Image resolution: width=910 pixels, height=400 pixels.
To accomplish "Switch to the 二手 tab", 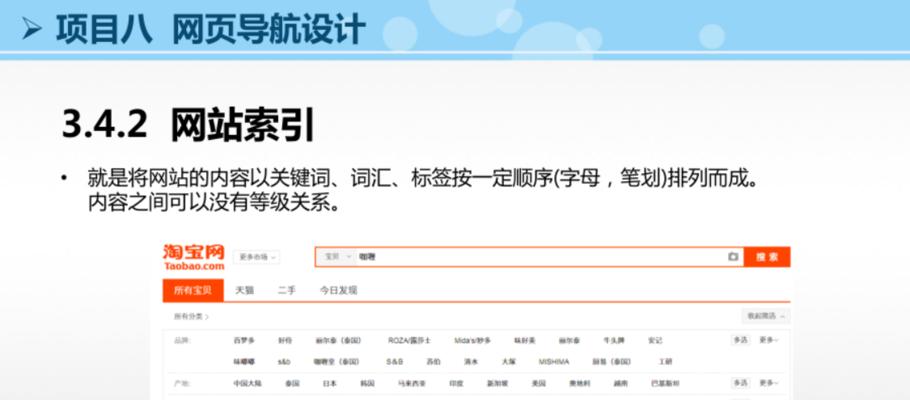I will (286, 291).
